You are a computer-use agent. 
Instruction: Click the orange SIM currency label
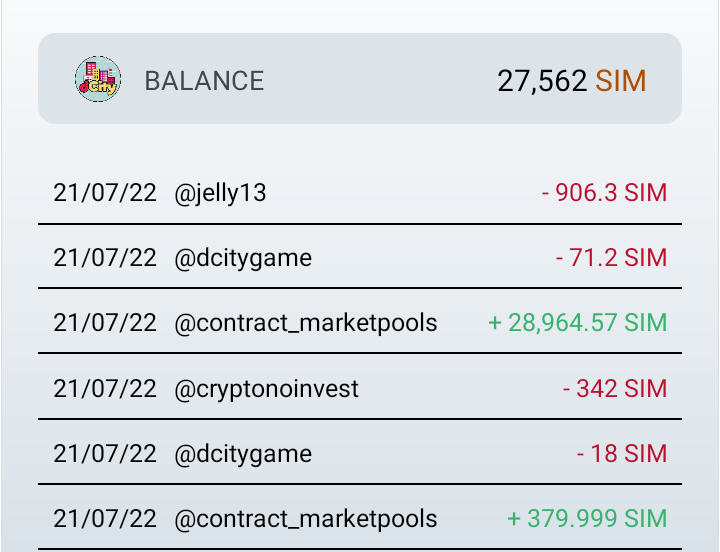621,81
